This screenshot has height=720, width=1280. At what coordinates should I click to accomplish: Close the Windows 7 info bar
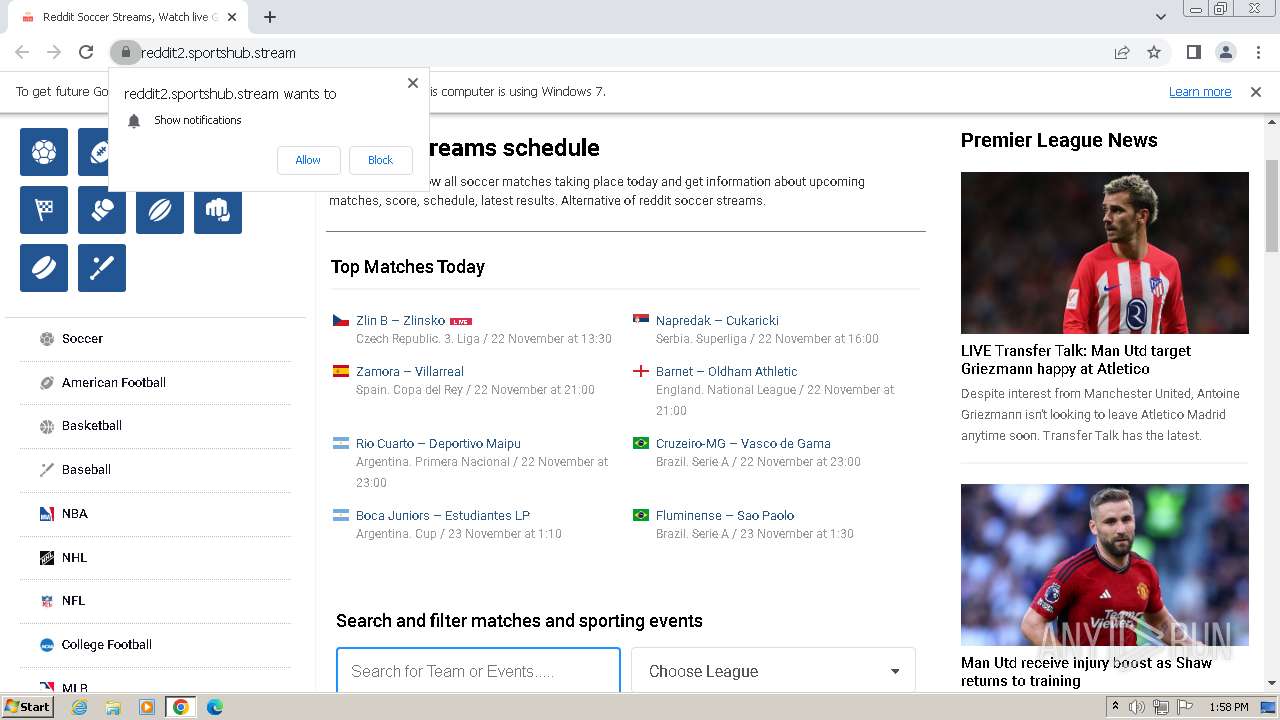coord(1256,92)
